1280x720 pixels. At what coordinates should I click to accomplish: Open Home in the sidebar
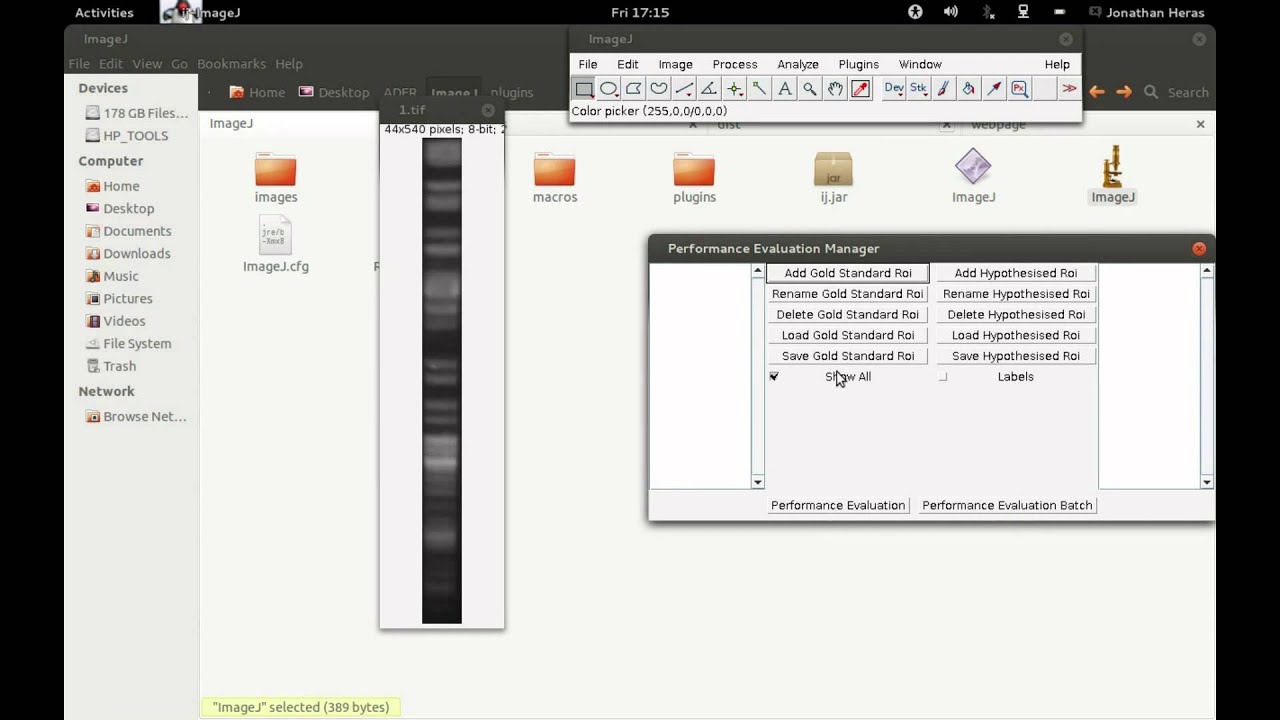pos(121,186)
